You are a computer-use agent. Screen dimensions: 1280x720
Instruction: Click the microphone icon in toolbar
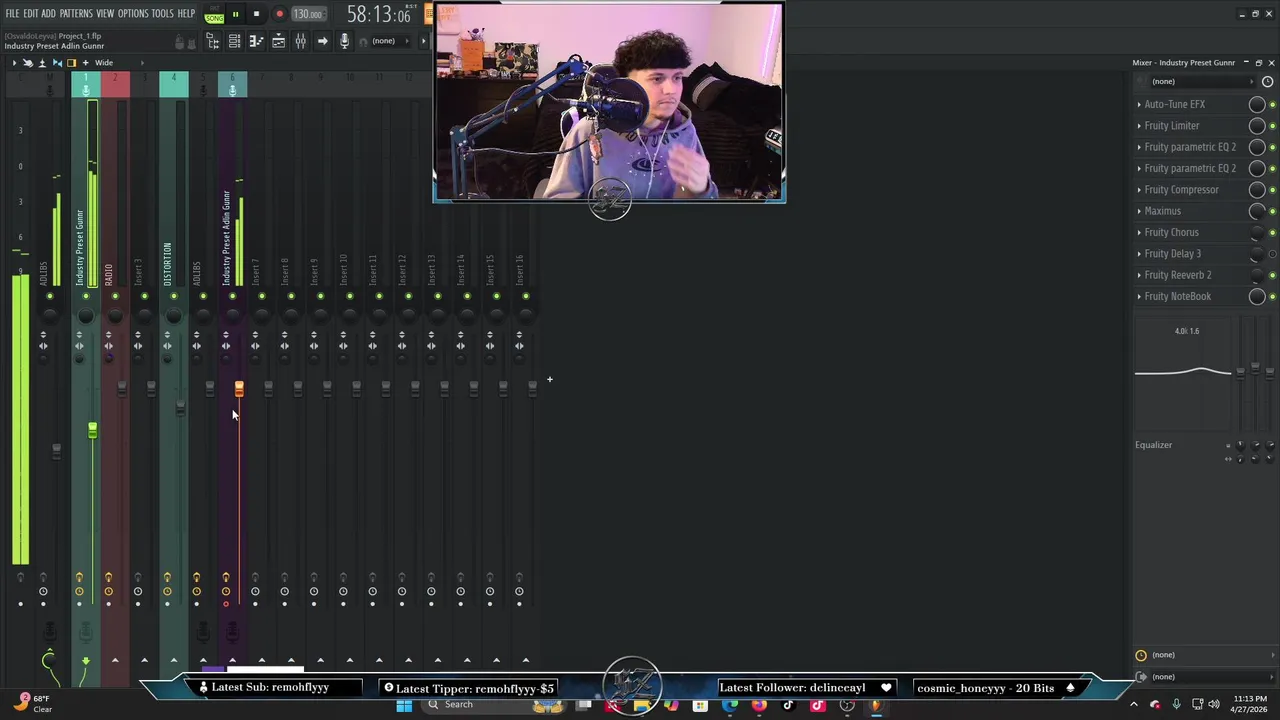click(344, 41)
